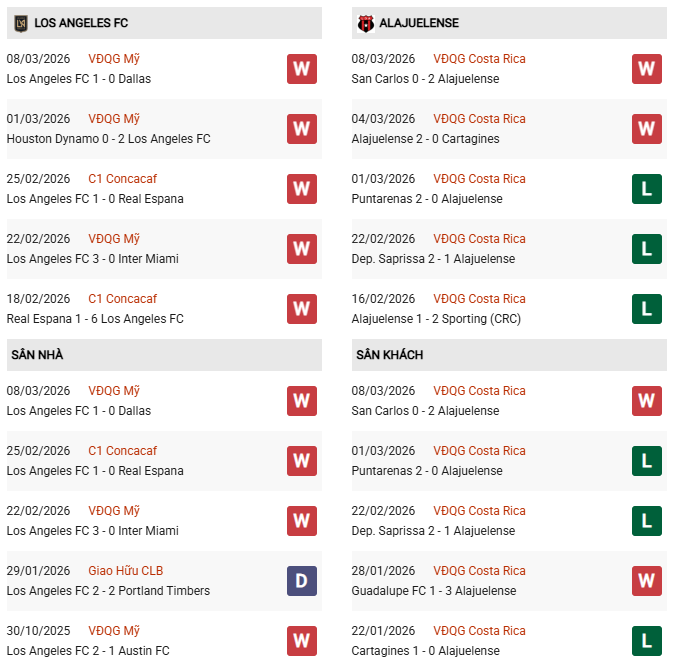Click the Los Angeles FC team logo

point(20,22)
